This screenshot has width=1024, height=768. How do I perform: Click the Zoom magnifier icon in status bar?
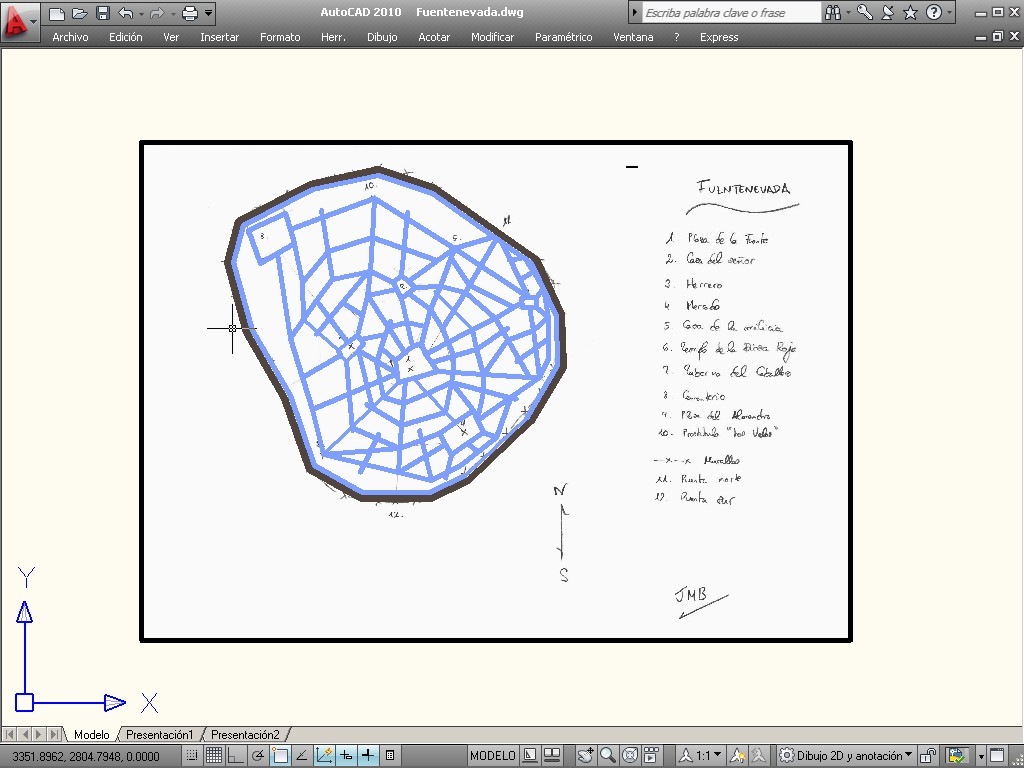607,756
